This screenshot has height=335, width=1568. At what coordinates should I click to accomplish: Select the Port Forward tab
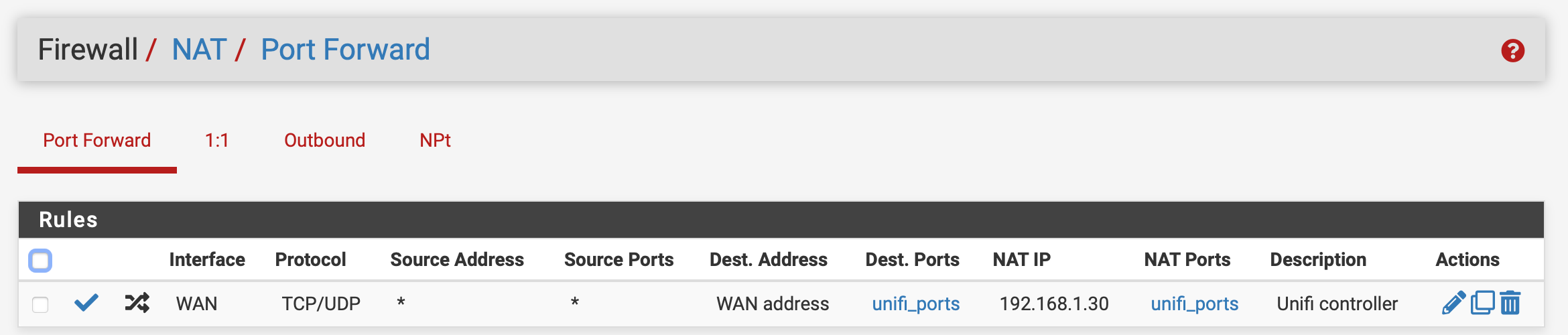click(97, 140)
